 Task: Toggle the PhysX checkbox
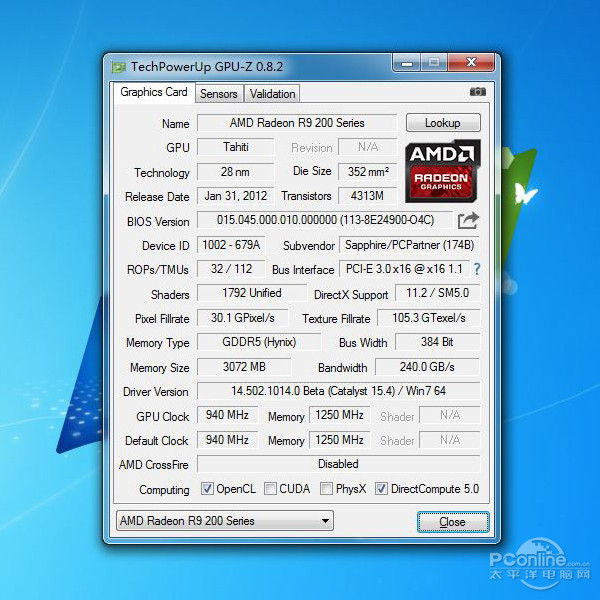click(326, 489)
